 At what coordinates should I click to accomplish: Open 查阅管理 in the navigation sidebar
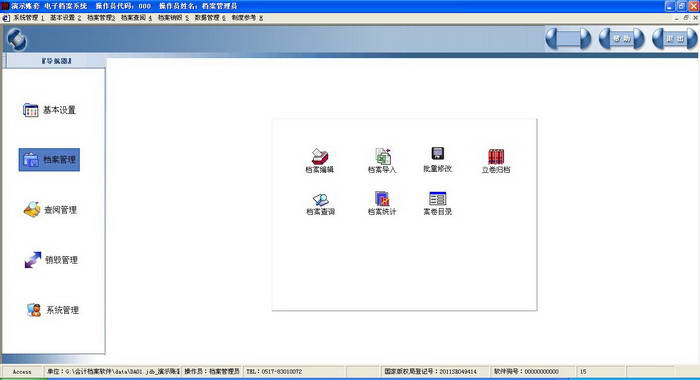[50, 210]
